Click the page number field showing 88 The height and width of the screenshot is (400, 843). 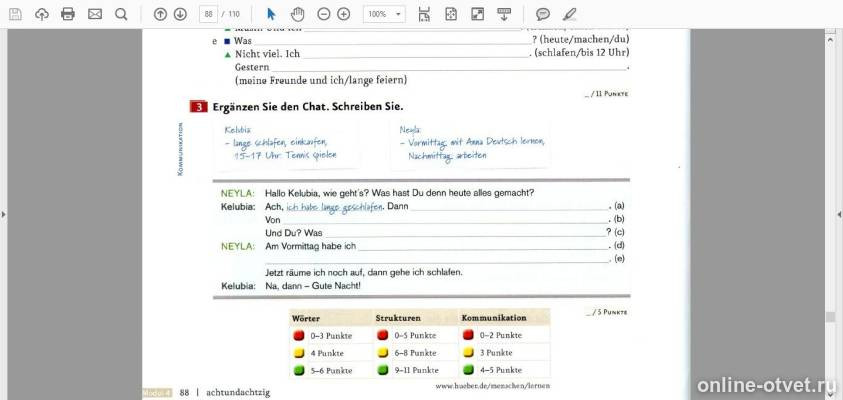point(208,15)
